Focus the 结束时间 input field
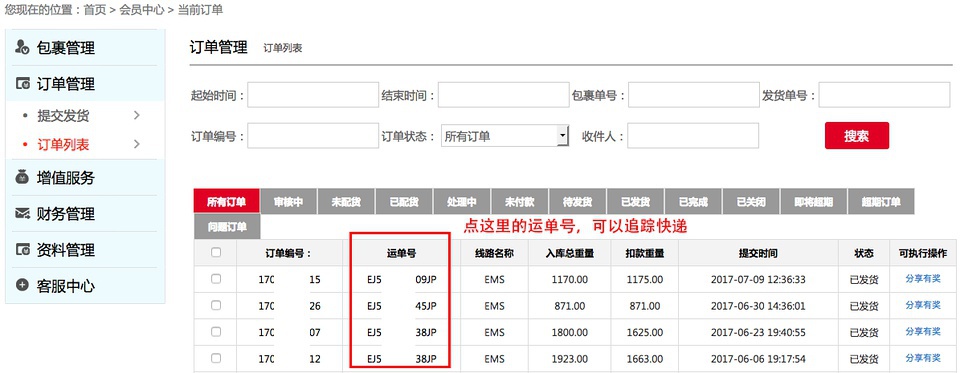960x373 pixels. pos(504,95)
